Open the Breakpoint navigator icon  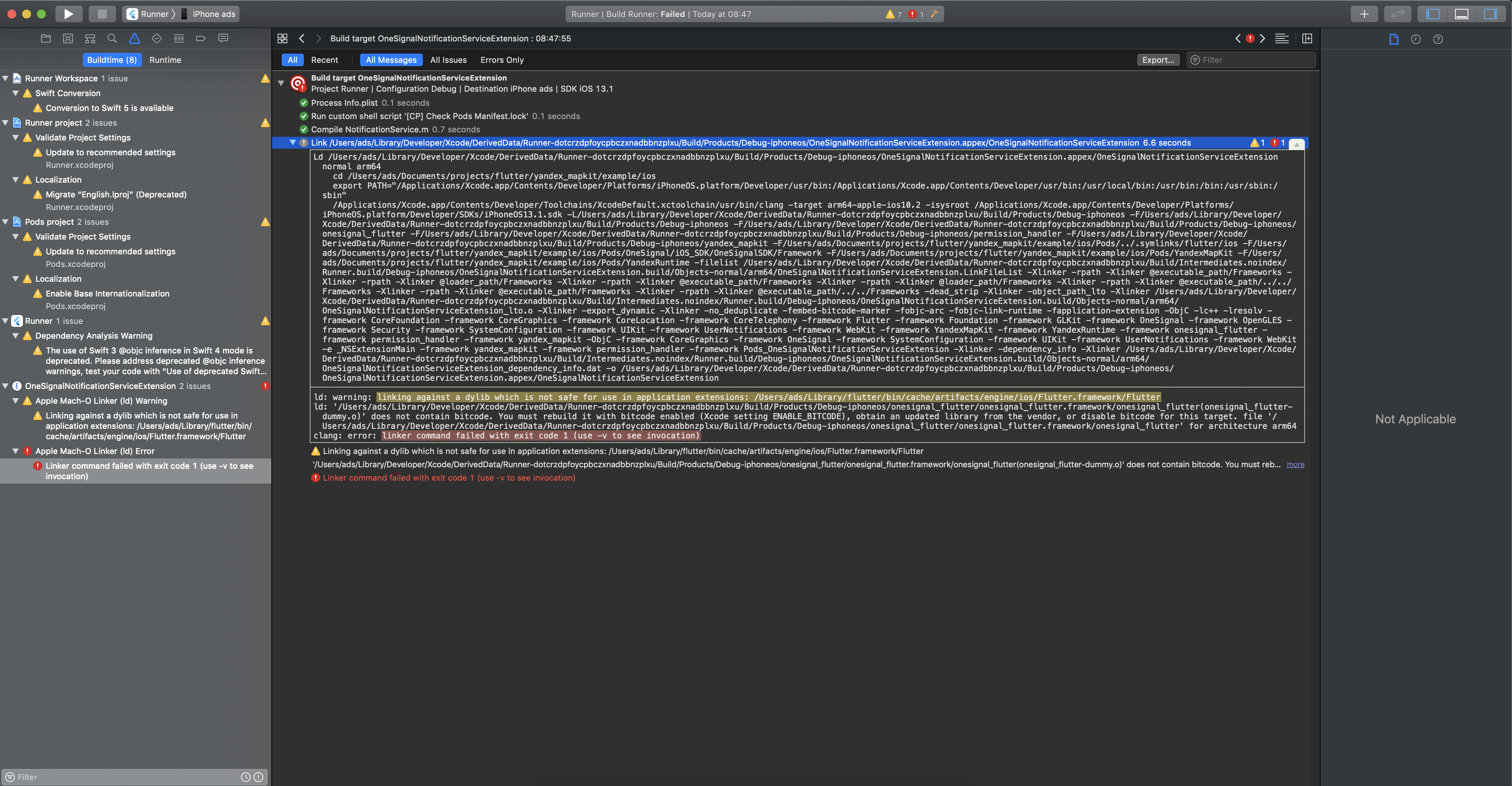point(201,39)
